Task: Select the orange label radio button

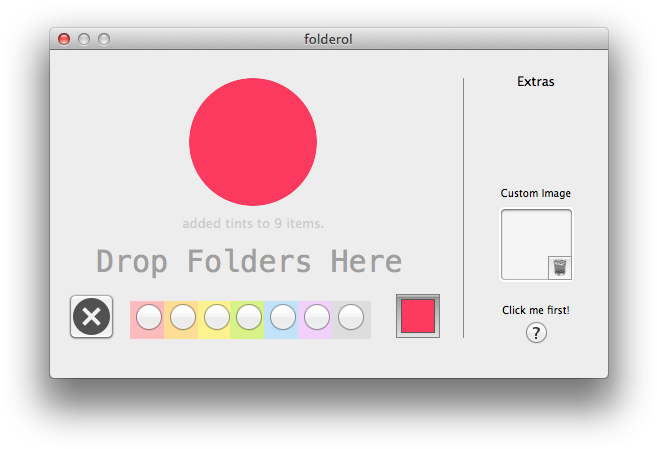Action: [x=182, y=318]
